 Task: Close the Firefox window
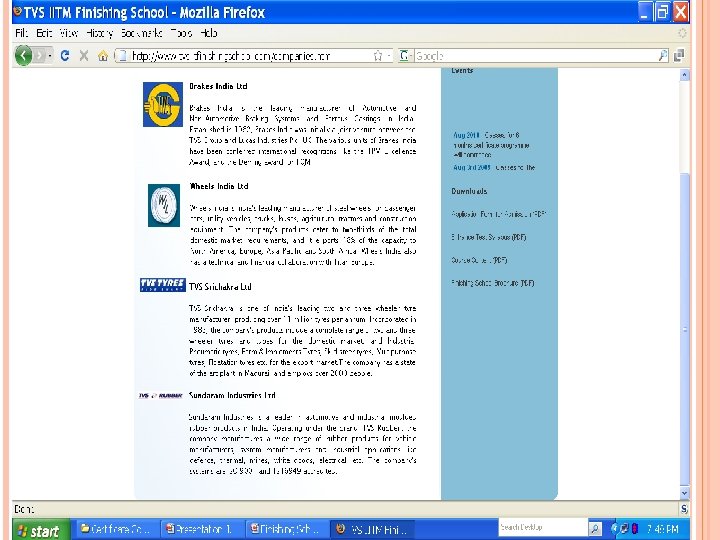[x=681, y=11]
